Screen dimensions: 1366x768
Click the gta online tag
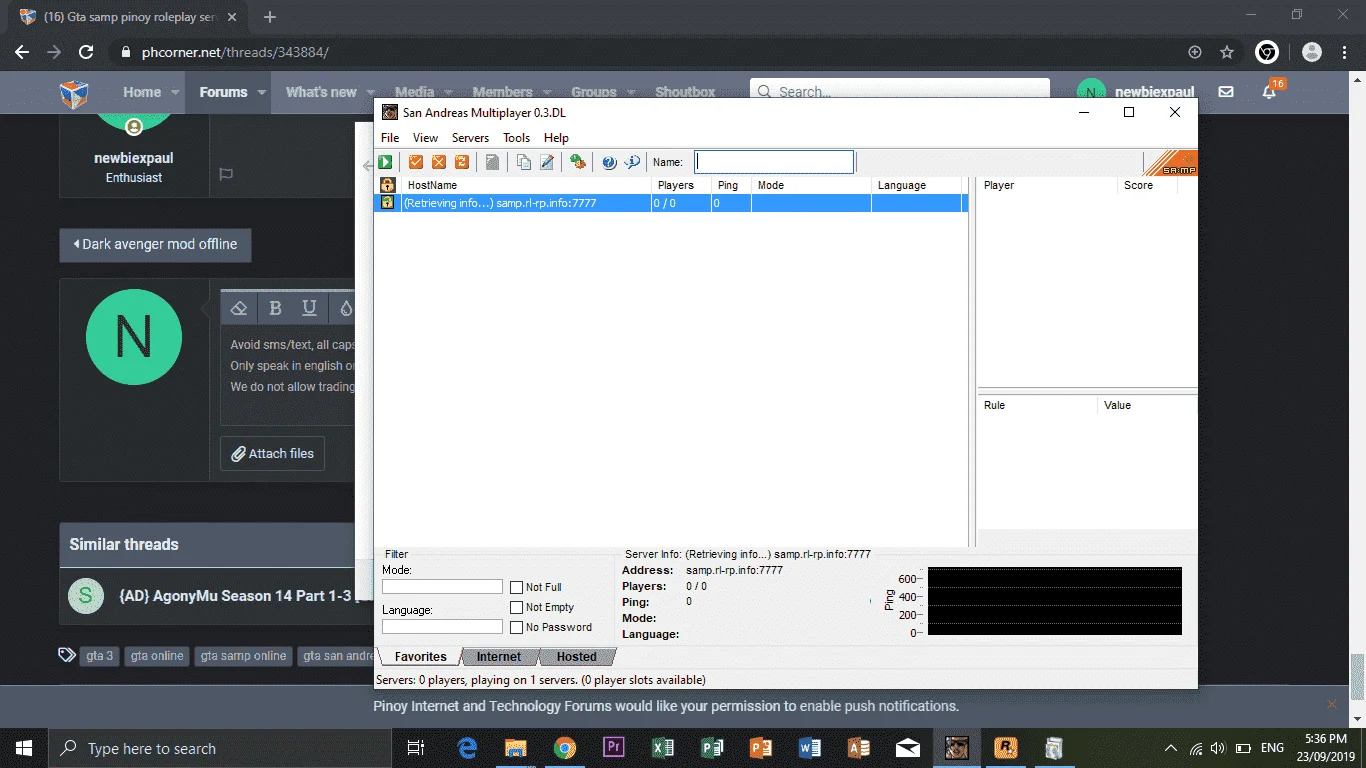[157, 656]
